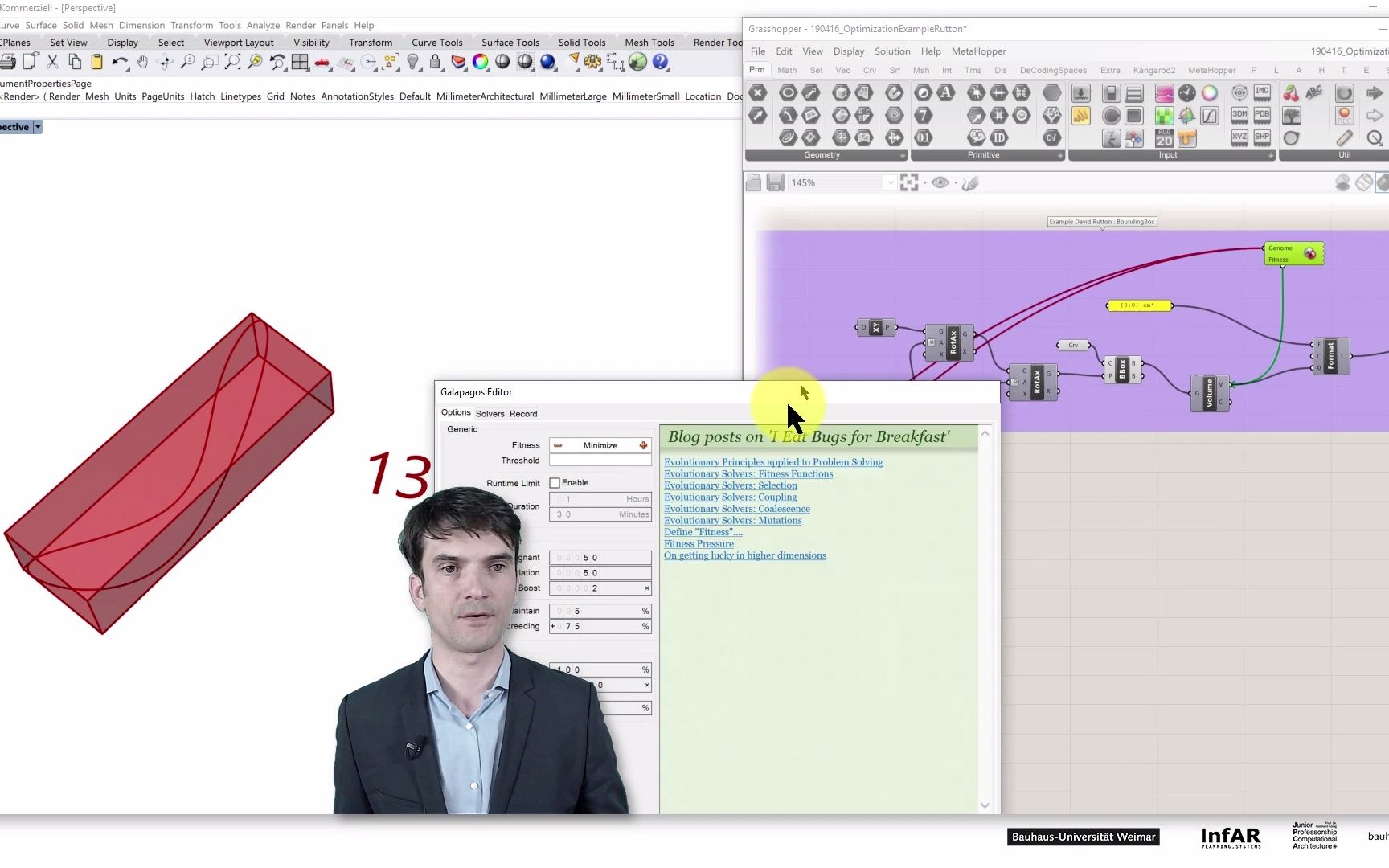
Task: Select the Pan hand tool in Rhino
Action: point(142,62)
